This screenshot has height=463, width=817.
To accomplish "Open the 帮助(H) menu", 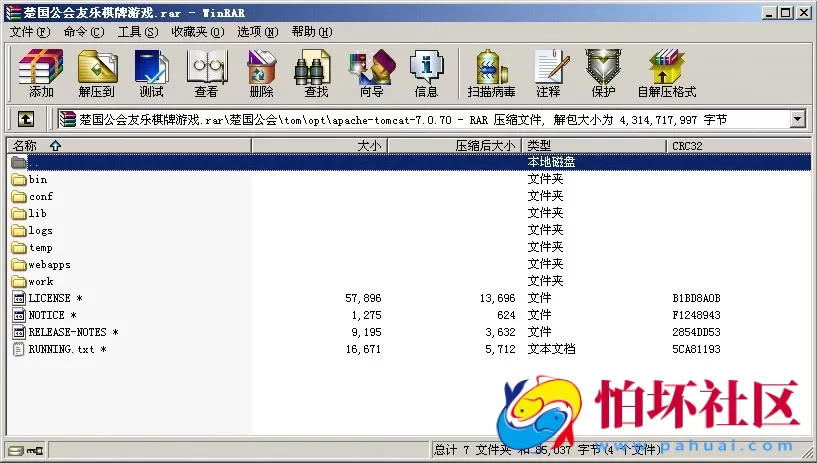I will click(x=312, y=32).
